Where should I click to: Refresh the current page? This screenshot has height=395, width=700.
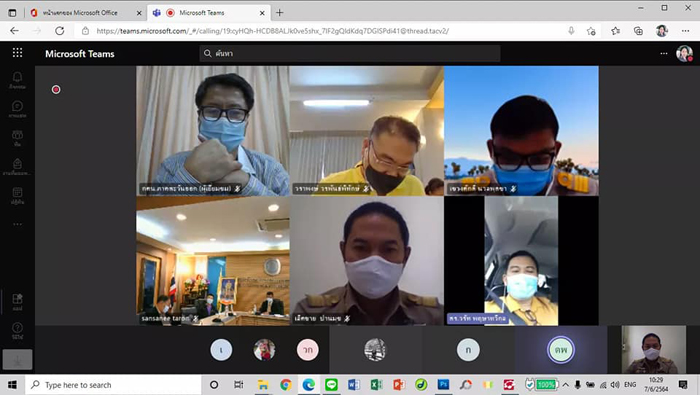(59, 31)
